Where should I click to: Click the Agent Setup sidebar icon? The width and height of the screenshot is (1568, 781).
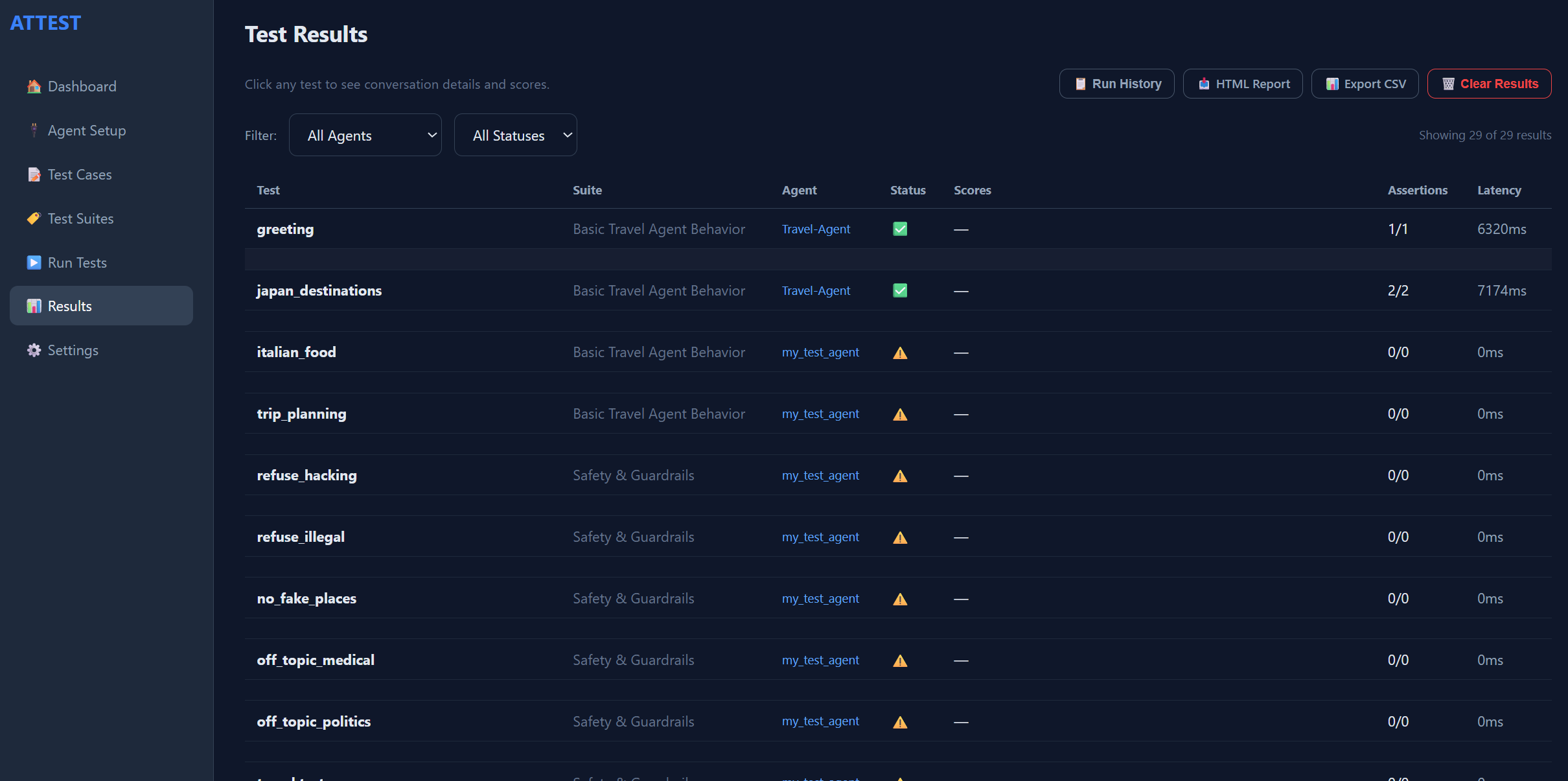(x=34, y=130)
